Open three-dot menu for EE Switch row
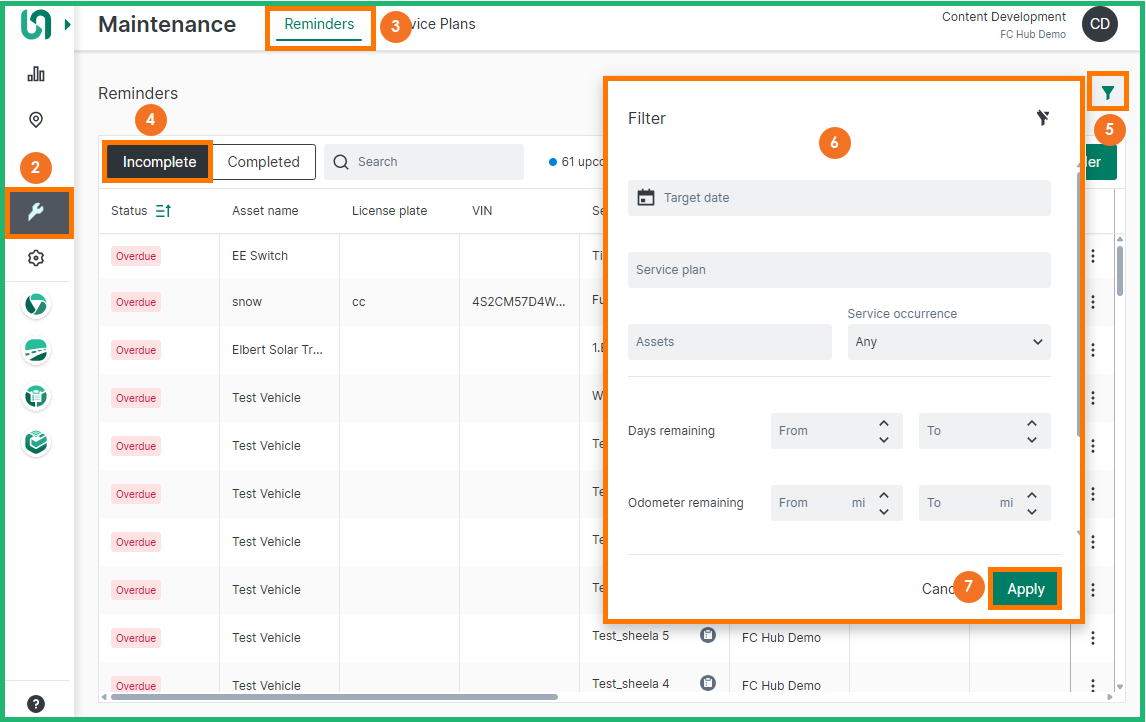The width and height of the screenshot is (1146, 722). 1093,256
